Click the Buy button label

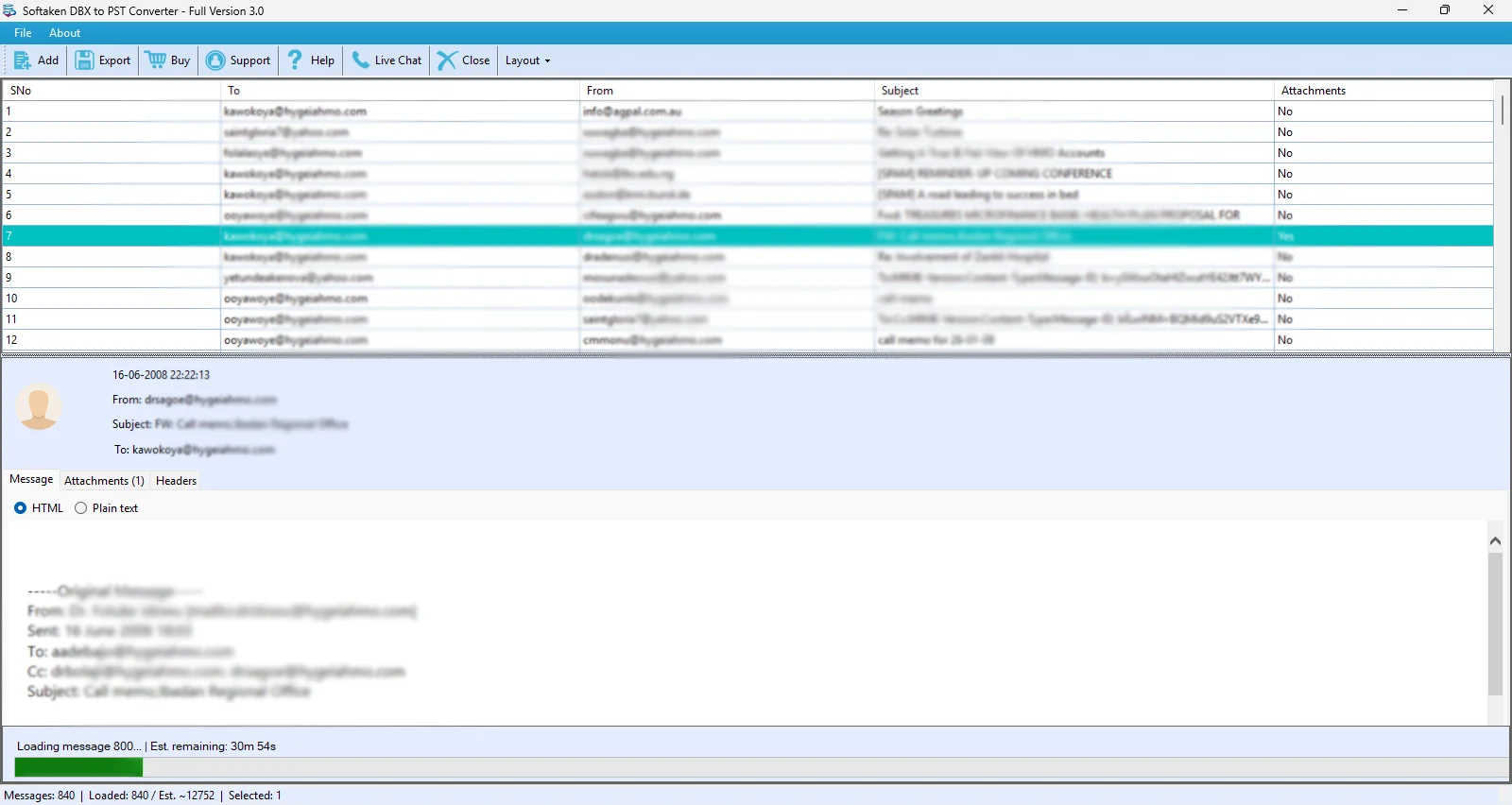pos(180,60)
